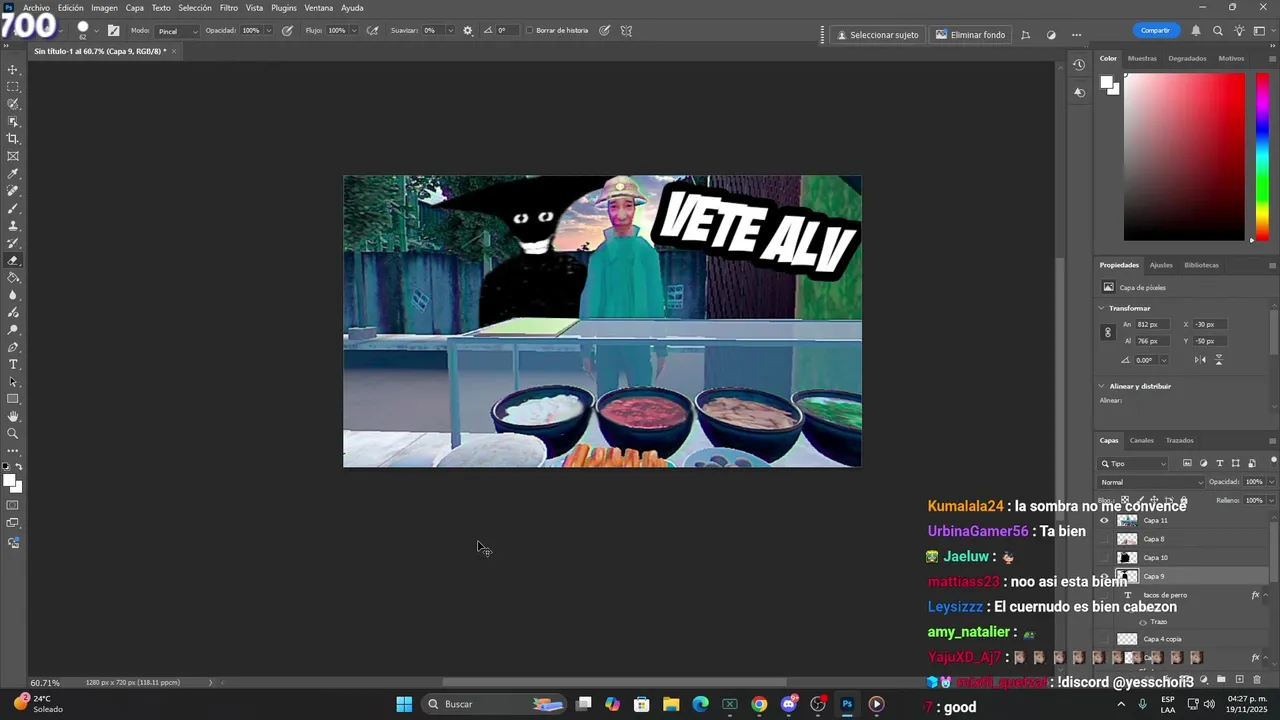1280x720 pixels.
Task: Select the Eyedropper tool
Action: (13, 174)
